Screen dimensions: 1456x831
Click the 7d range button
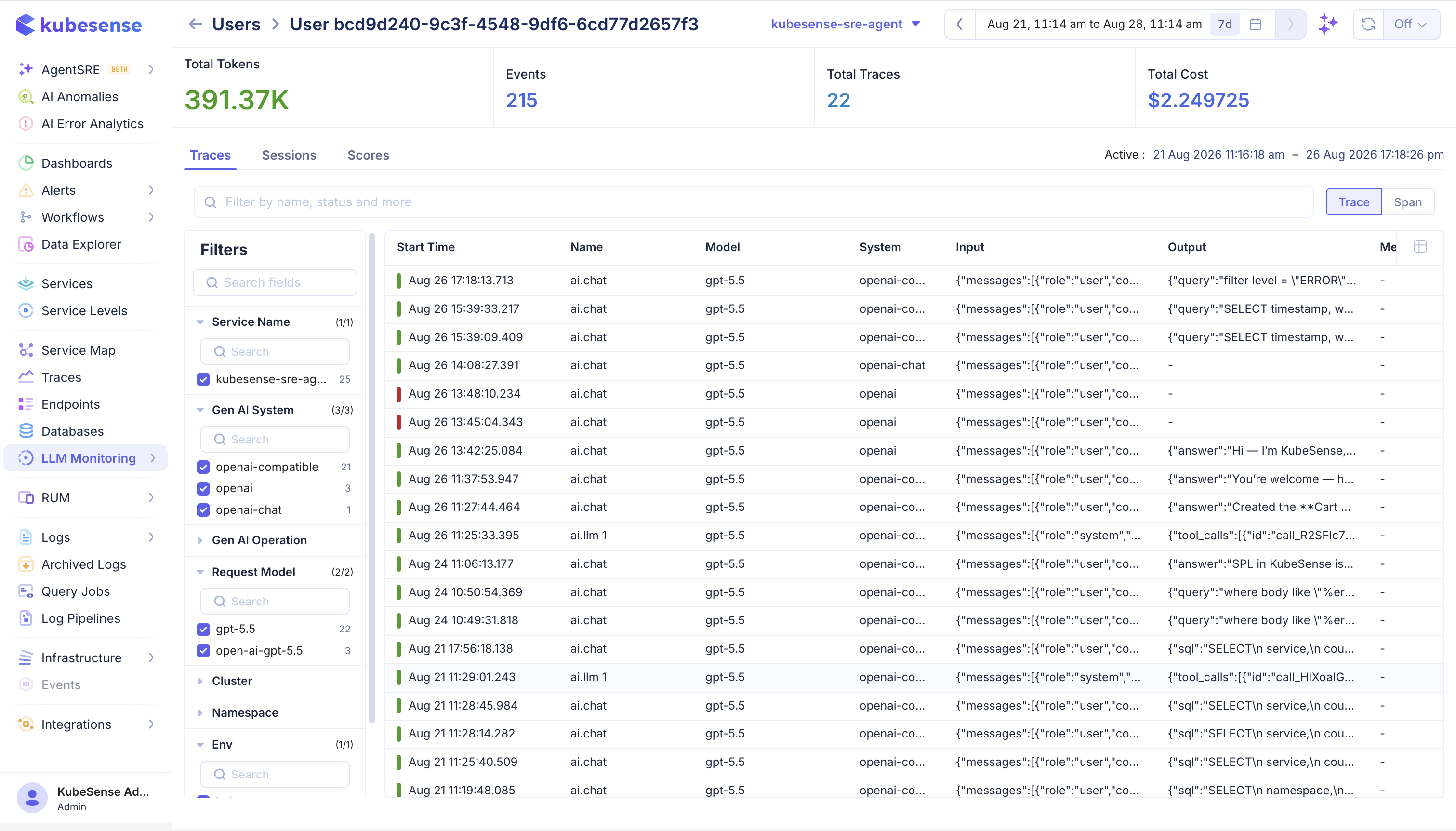point(1225,24)
